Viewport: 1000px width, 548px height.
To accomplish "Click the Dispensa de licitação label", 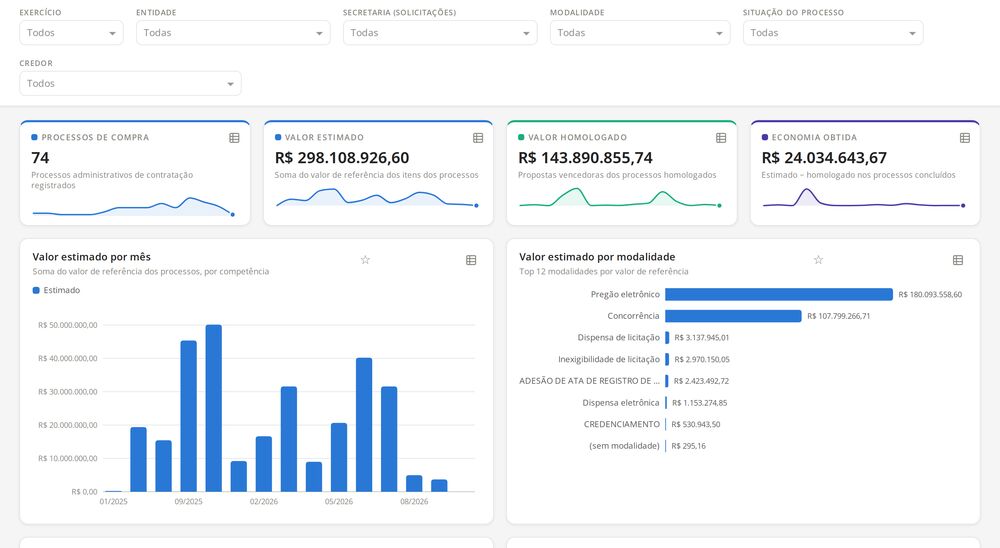I will point(619,337).
